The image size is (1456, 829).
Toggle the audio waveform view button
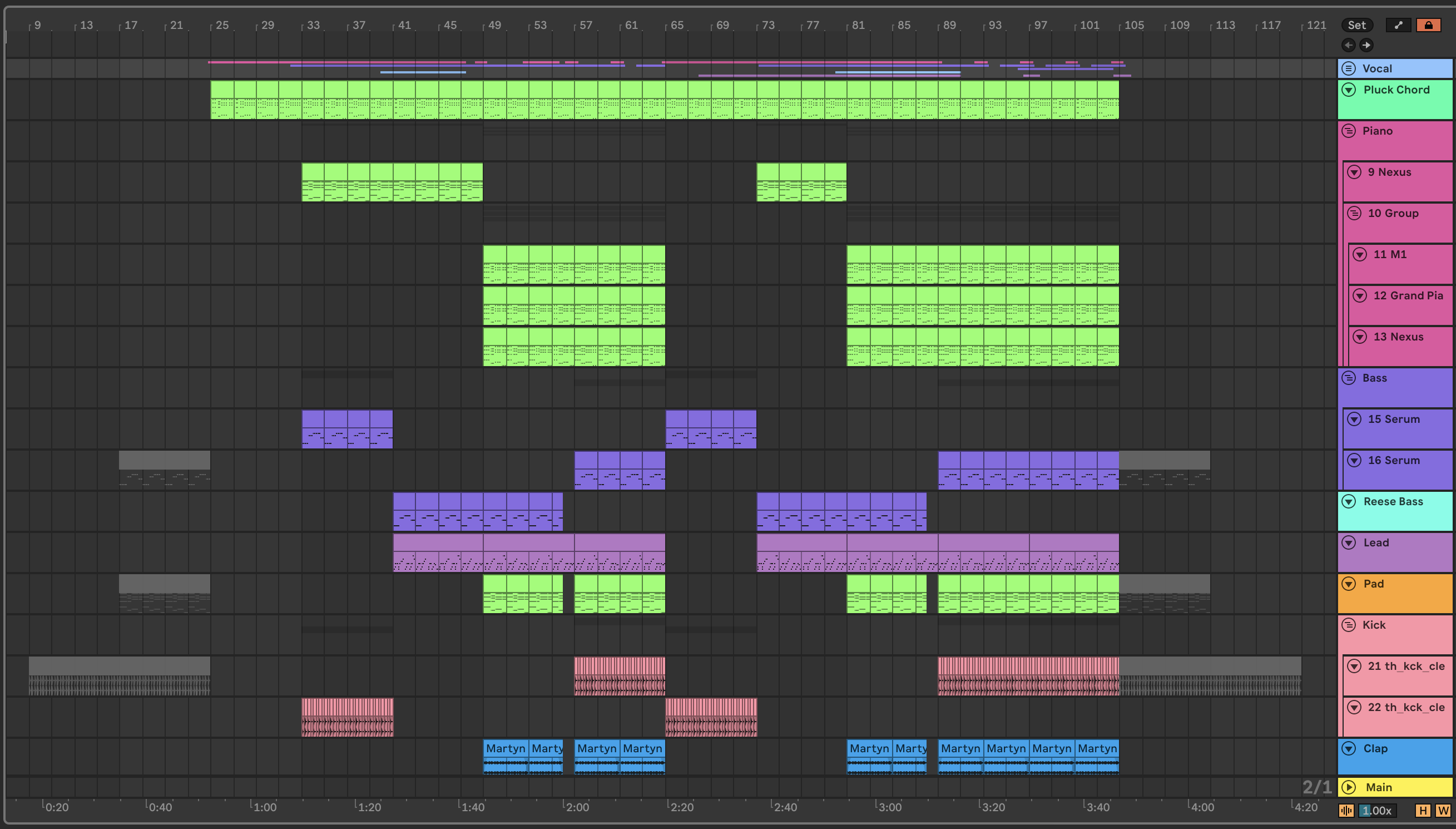click(x=1346, y=811)
